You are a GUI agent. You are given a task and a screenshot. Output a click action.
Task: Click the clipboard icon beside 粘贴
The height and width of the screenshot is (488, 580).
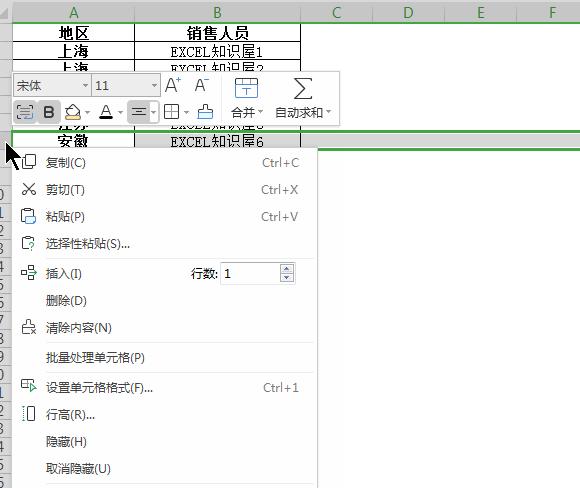click(28, 216)
